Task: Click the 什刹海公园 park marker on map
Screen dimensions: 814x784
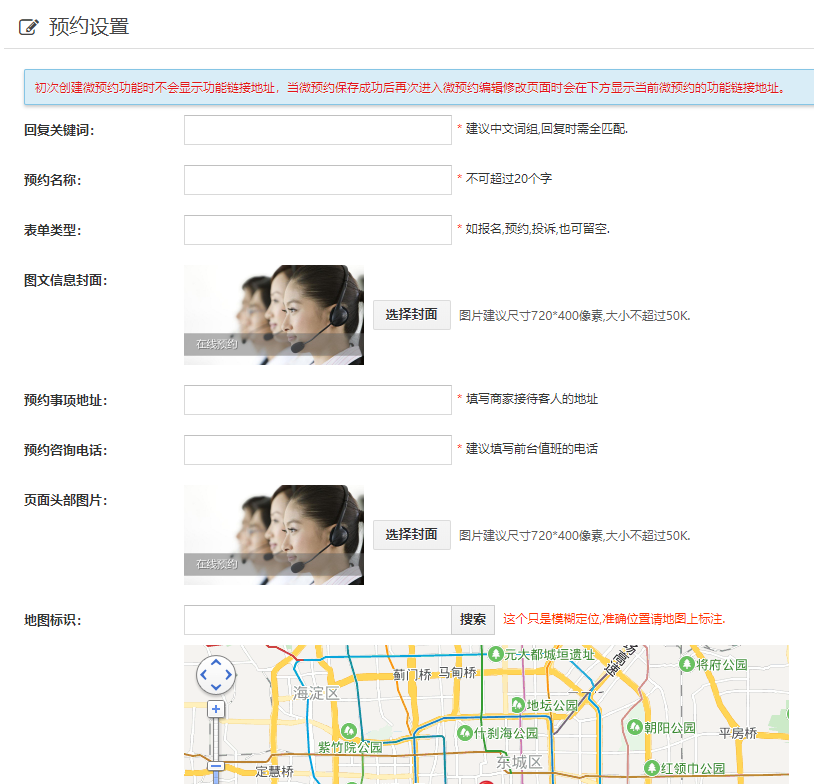Action: [x=464, y=731]
